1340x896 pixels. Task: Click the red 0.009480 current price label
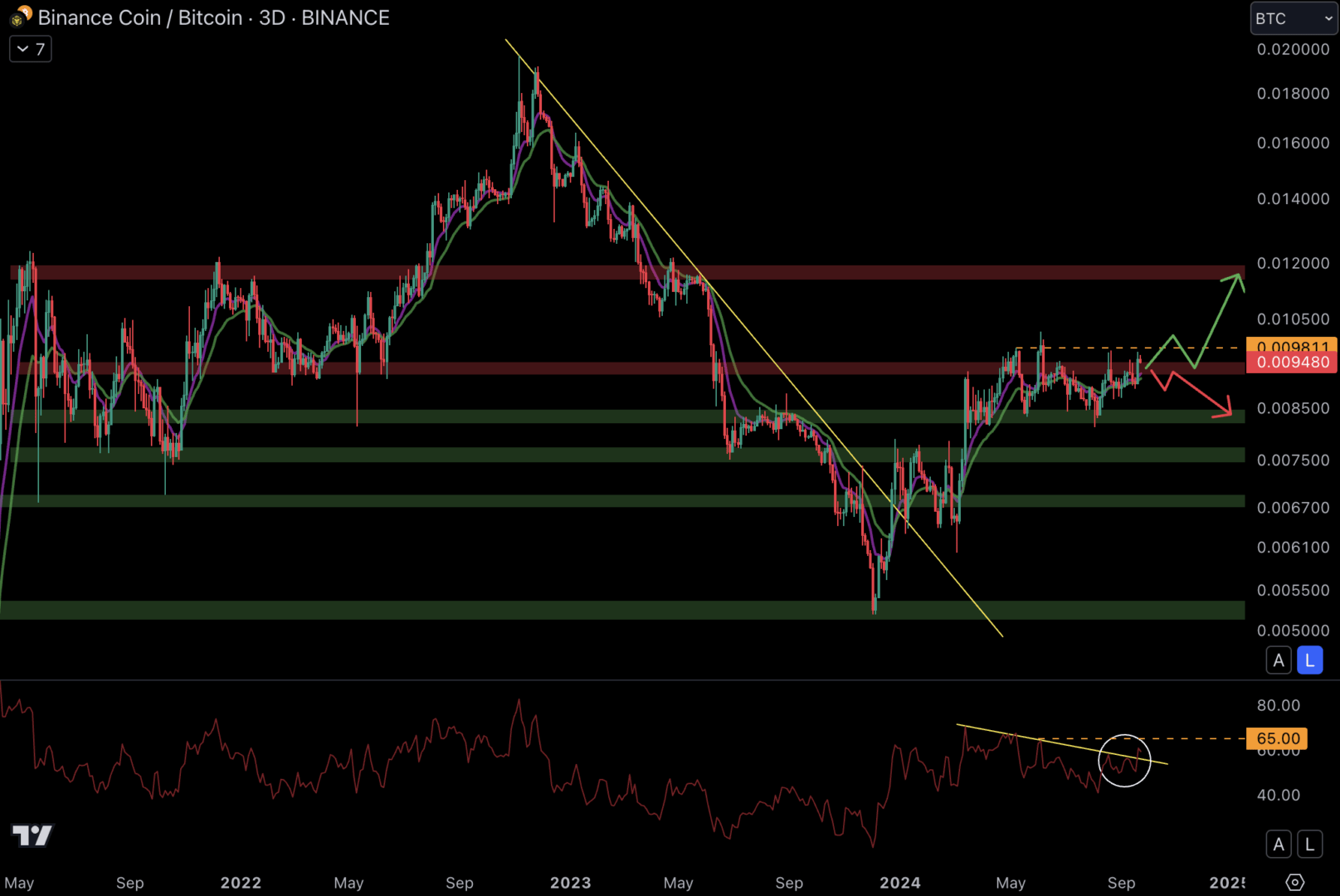pyautogui.click(x=1292, y=363)
